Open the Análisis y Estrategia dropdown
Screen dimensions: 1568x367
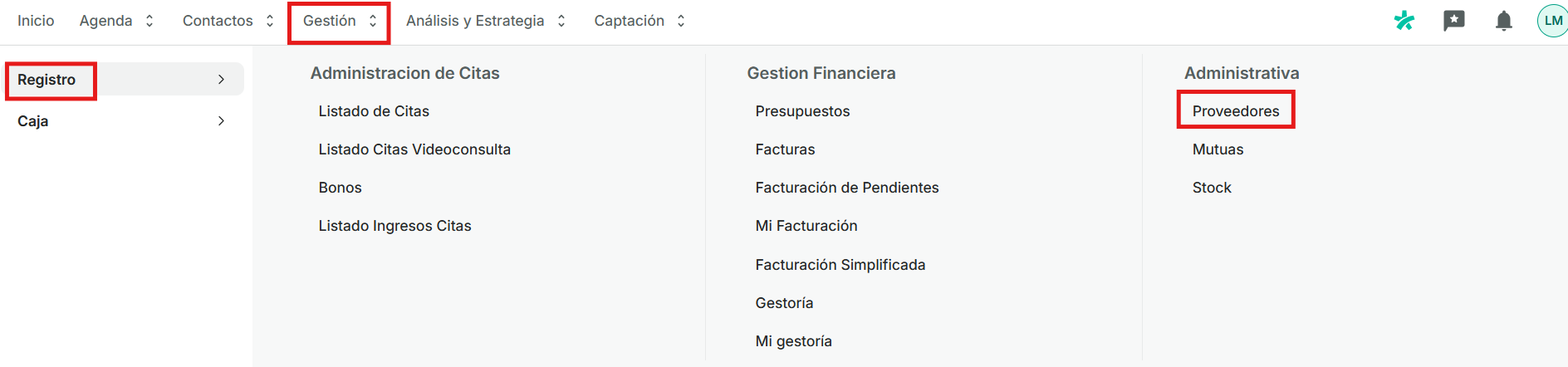pos(486,21)
